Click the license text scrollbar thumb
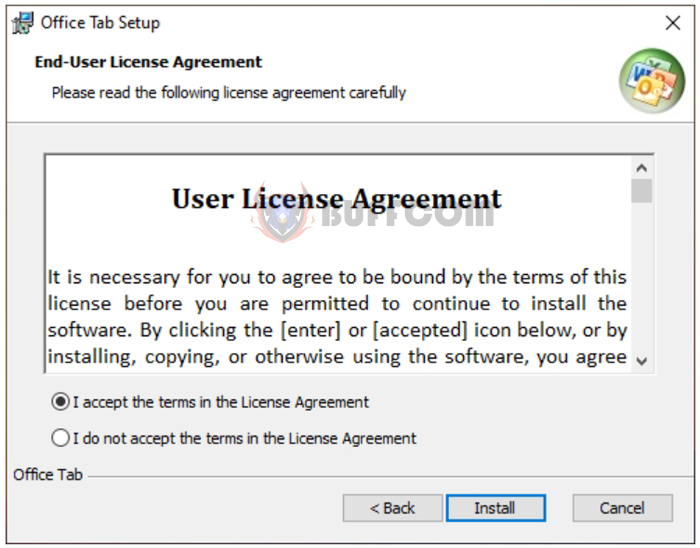Screen dimensions: 700x548 [642, 191]
